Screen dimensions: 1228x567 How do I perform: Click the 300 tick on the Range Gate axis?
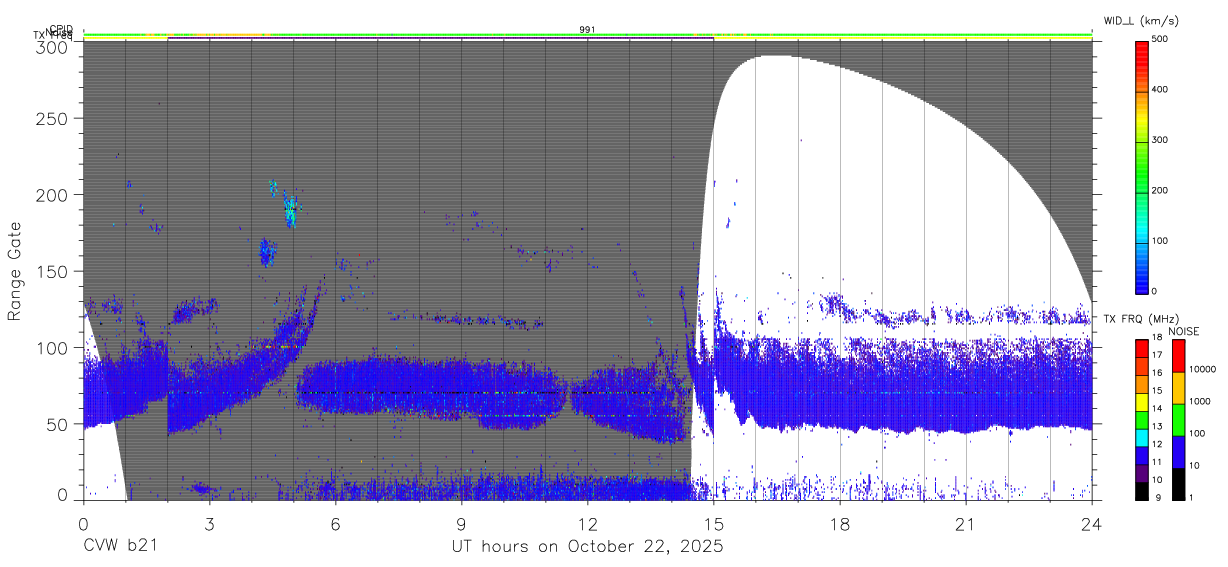click(x=52, y=47)
